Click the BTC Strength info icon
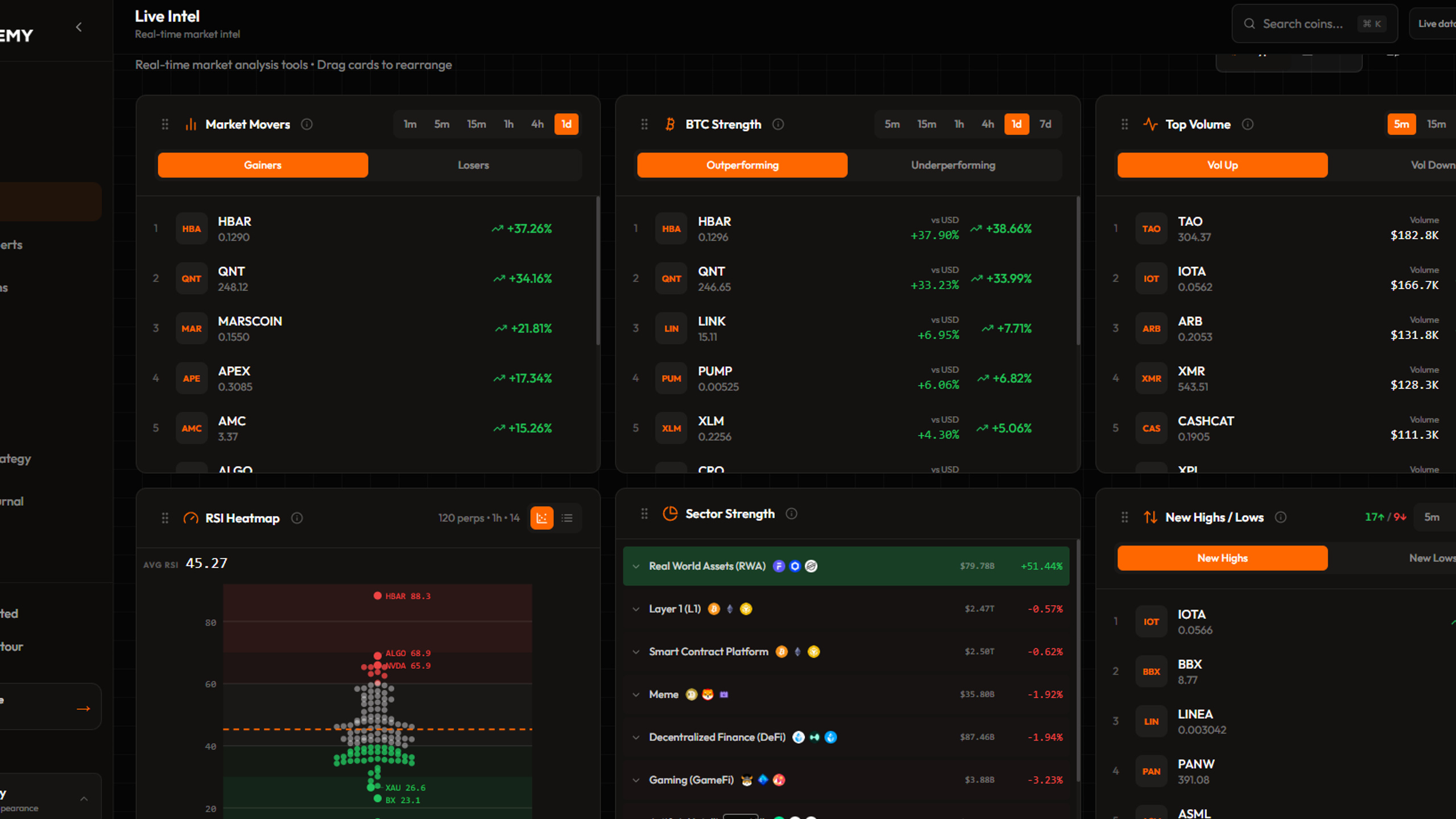The height and width of the screenshot is (819, 1456). coord(778,124)
